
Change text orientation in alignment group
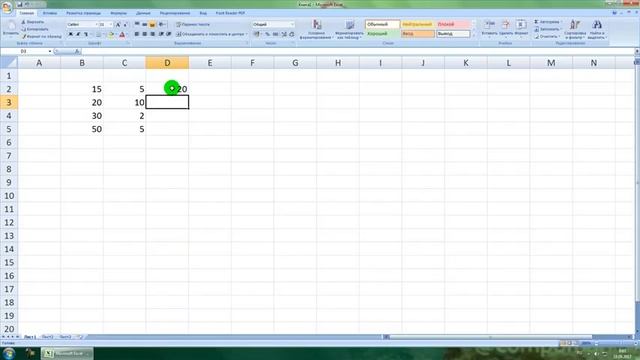point(162,24)
